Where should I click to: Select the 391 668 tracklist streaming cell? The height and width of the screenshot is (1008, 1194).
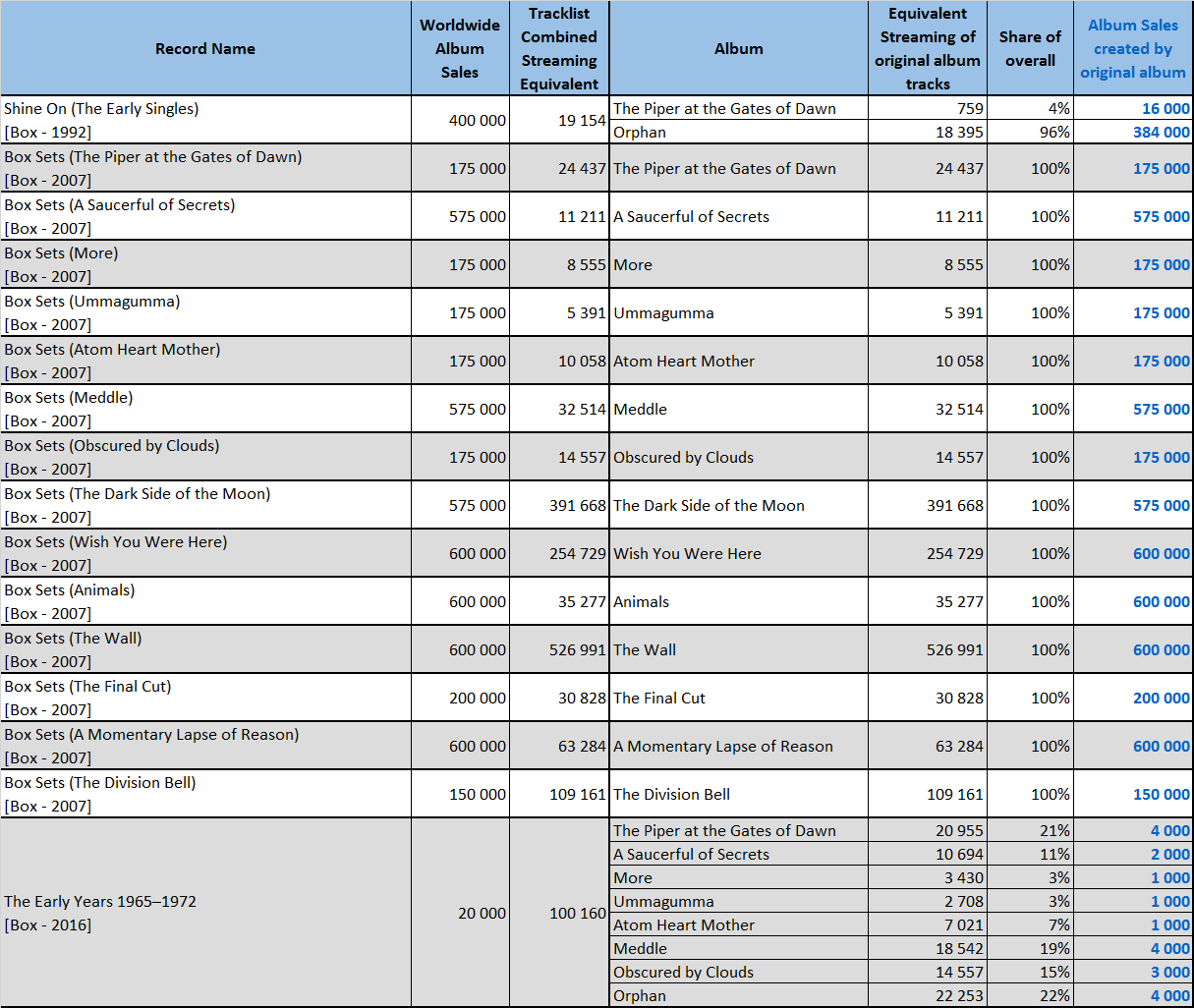tap(559, 505)
